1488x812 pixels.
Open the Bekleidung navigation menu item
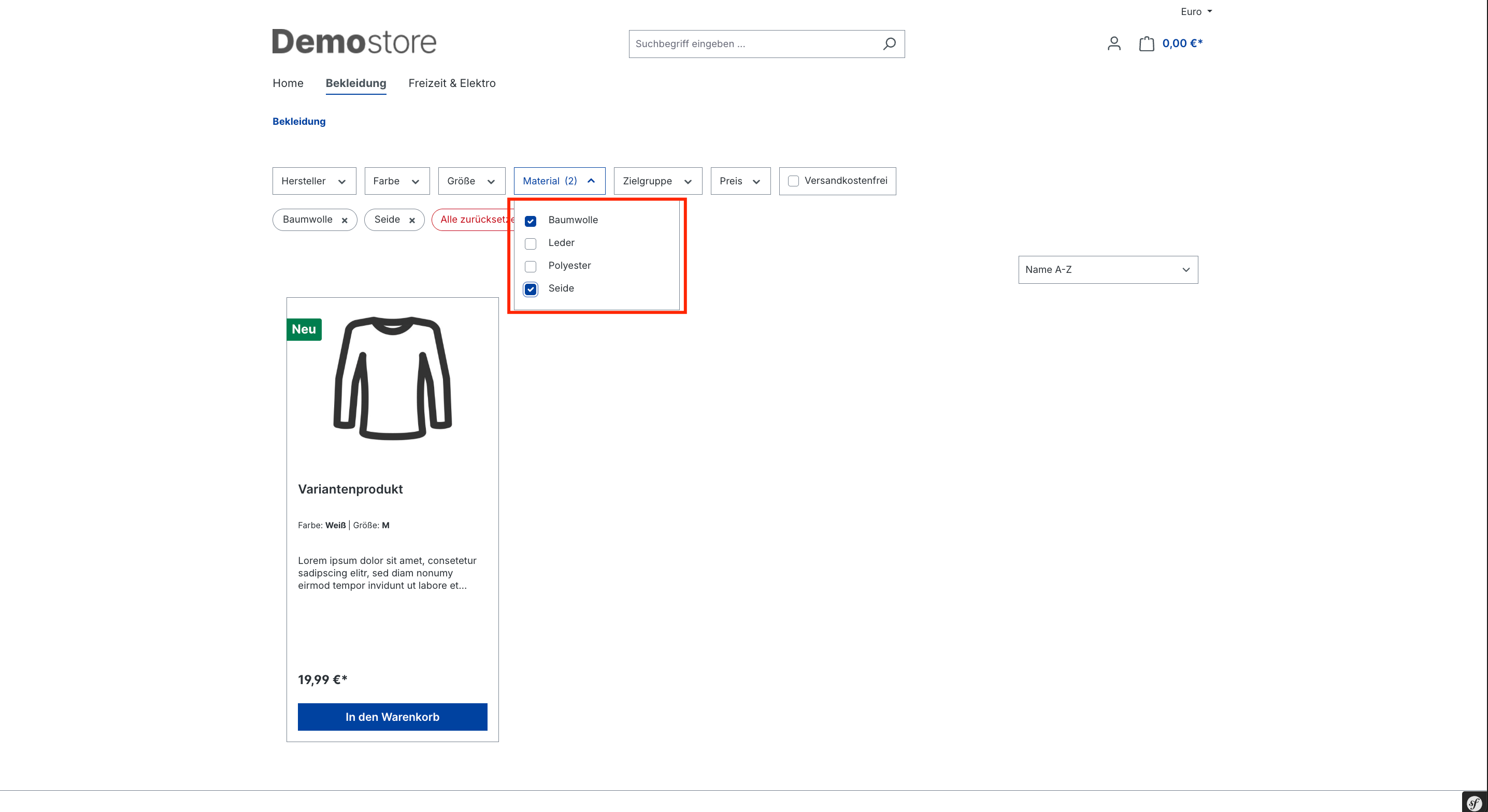(x=356, y=83)
